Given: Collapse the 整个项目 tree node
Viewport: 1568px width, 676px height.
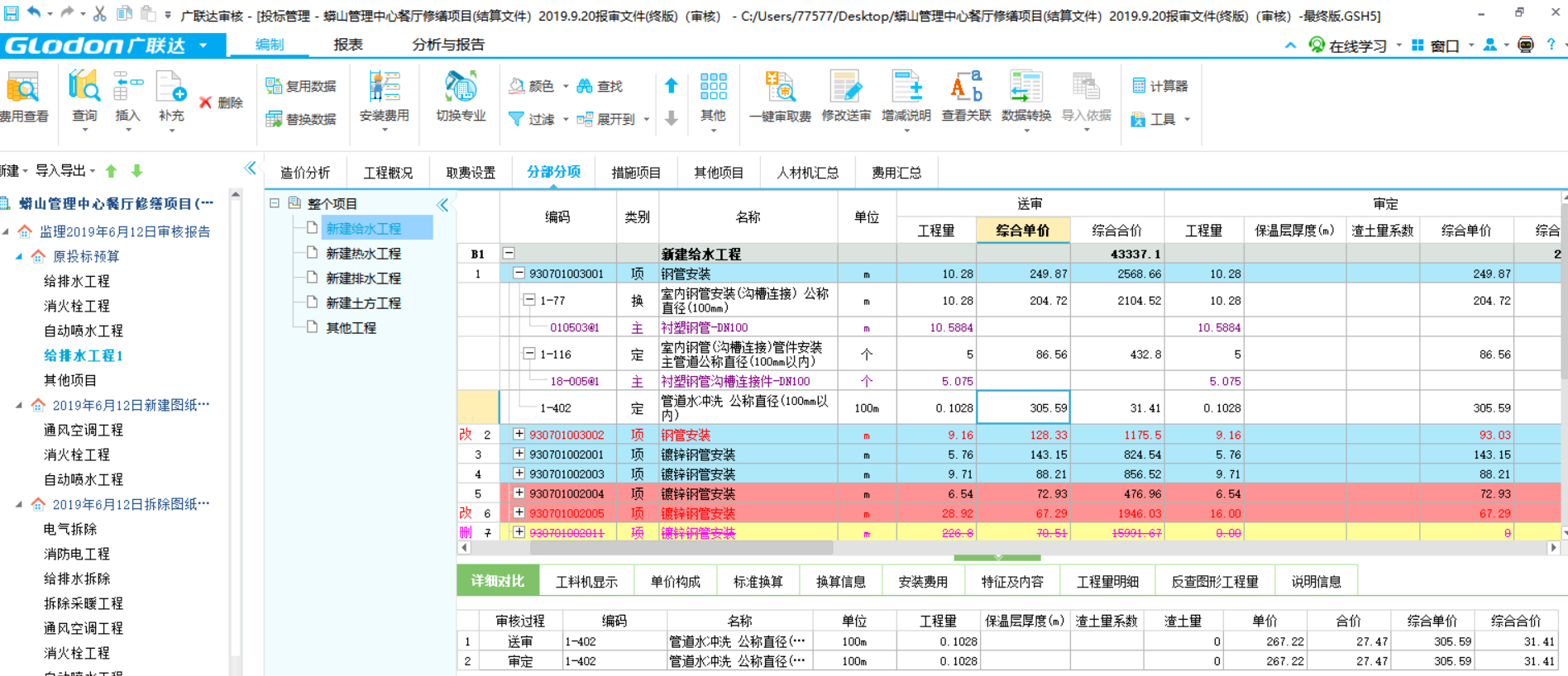Looking at the screenshot, I should coord(275,203).
